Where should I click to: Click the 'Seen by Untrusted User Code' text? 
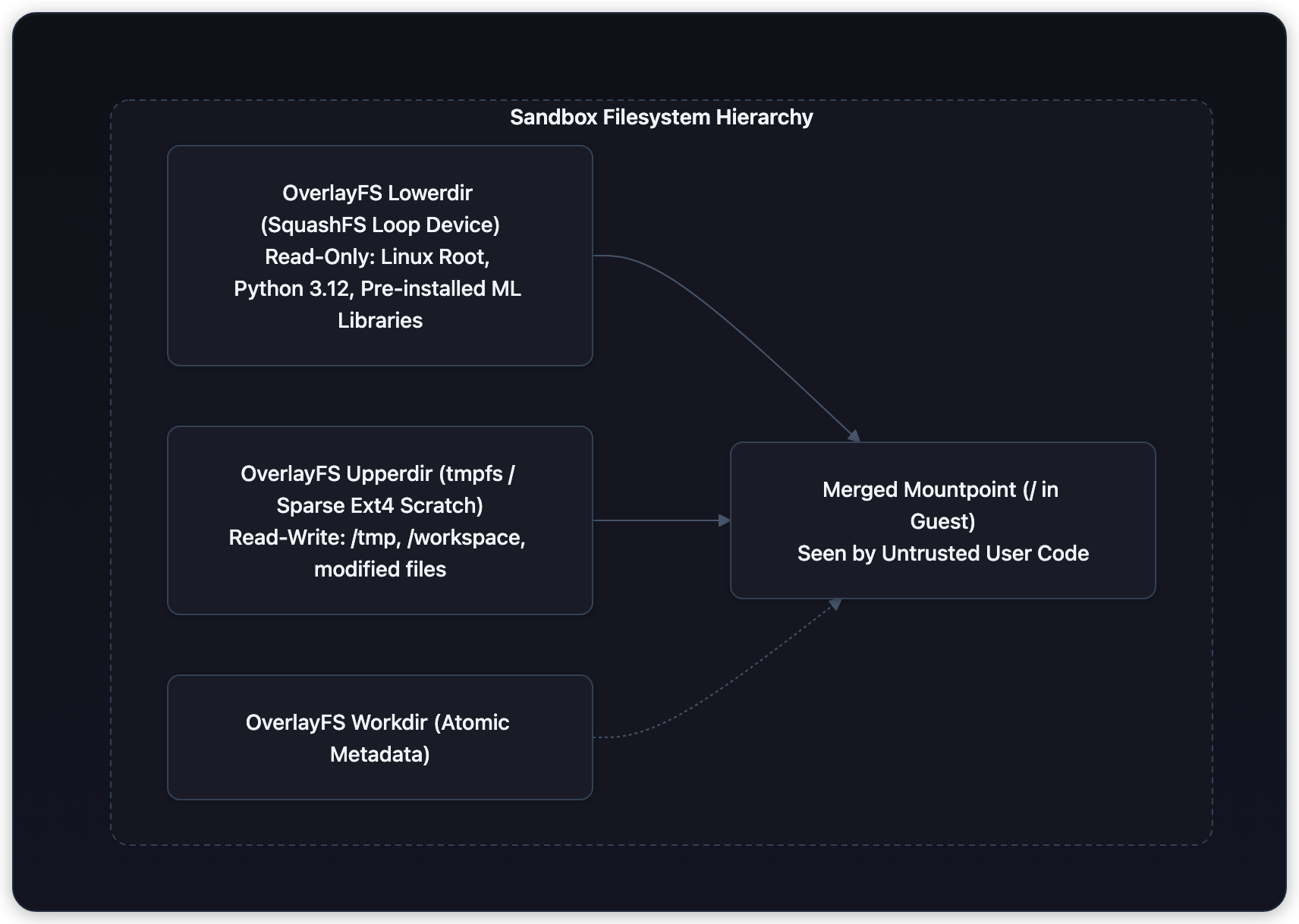click(x=942, y=554)
